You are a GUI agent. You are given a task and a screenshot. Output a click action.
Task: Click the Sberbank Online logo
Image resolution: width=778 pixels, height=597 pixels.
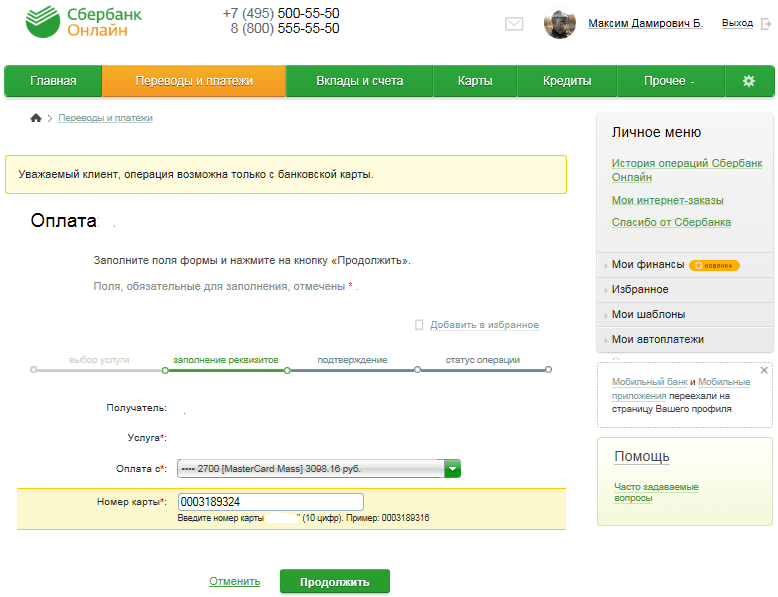tap(84, 22)
